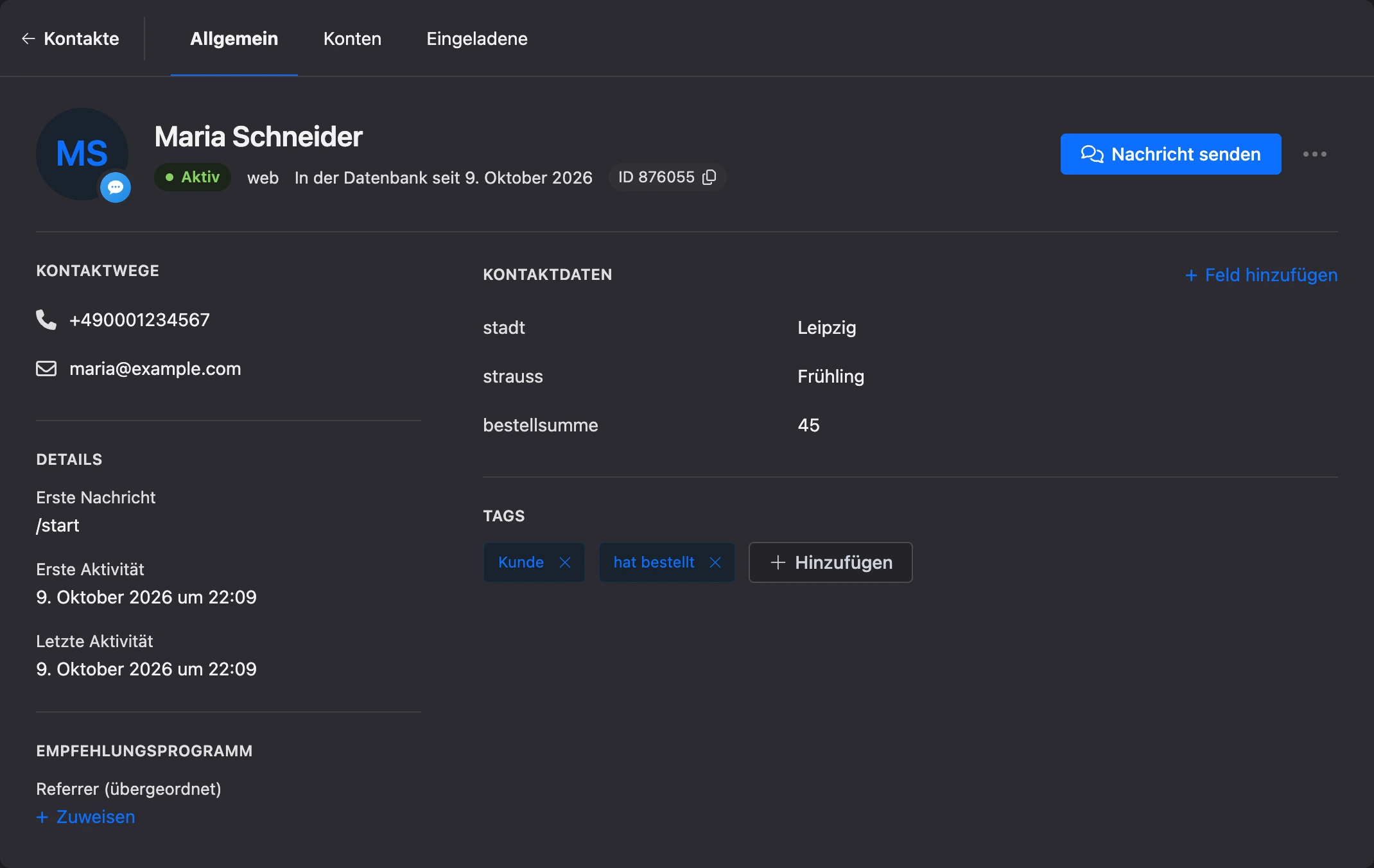Screen dimensions: 1374x868
Task: Click the DETAILS section heading
Action: [x=69, y=460]
